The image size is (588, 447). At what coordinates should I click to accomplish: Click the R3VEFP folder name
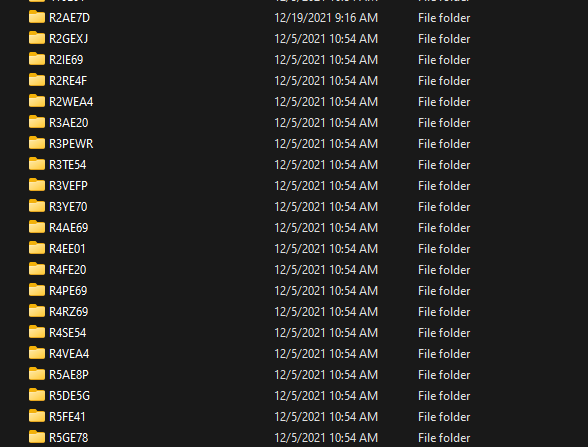[x=68, y=186]
